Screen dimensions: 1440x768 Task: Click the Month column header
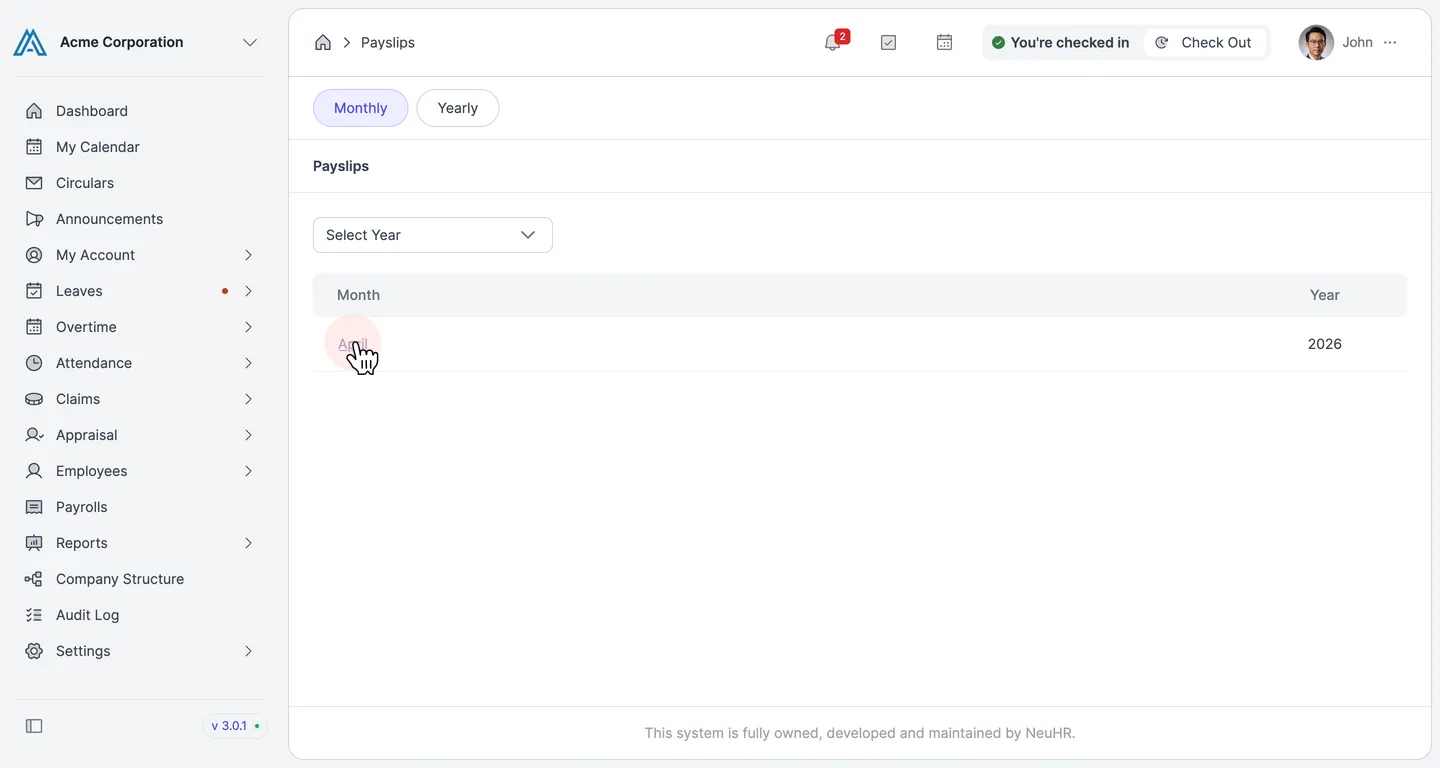tap(358, 295)
